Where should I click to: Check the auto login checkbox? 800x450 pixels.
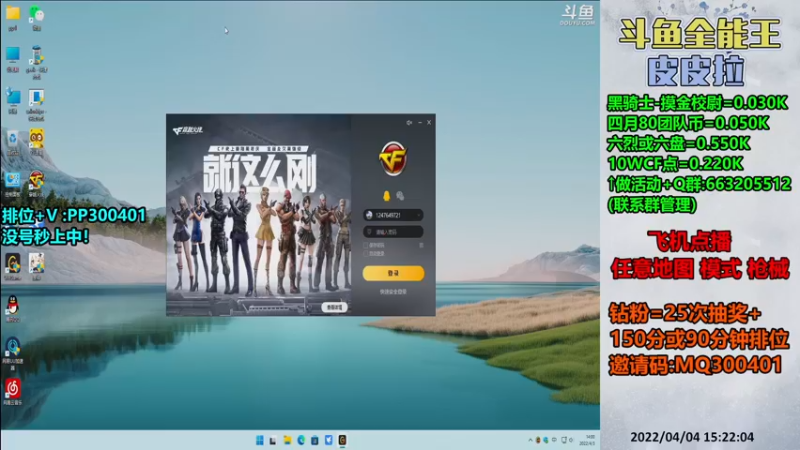(x=365, y=254)
